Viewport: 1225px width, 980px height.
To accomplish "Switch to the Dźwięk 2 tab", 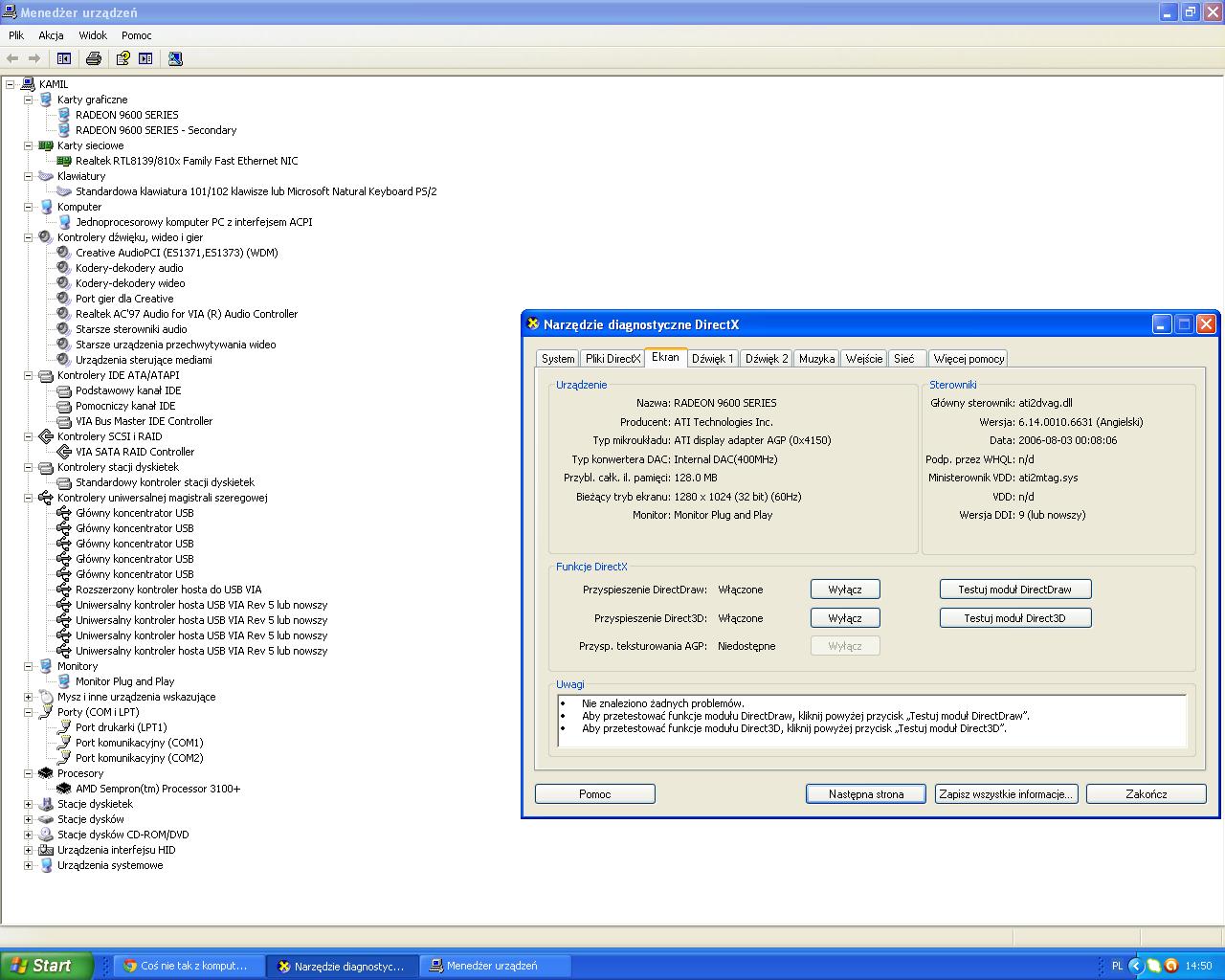I will [x=767, y=359].
